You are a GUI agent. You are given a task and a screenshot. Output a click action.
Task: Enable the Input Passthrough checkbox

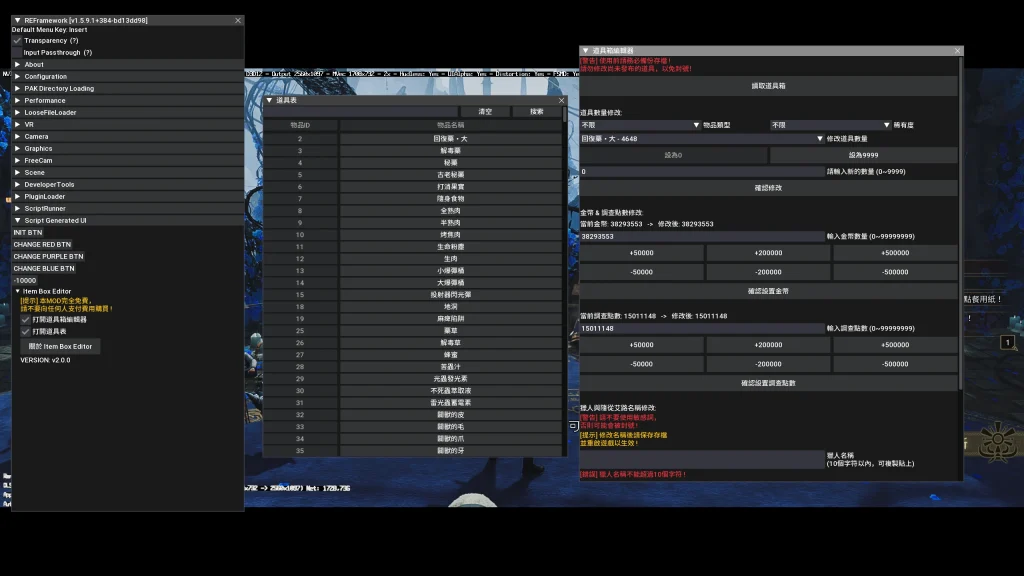(17, 53)
